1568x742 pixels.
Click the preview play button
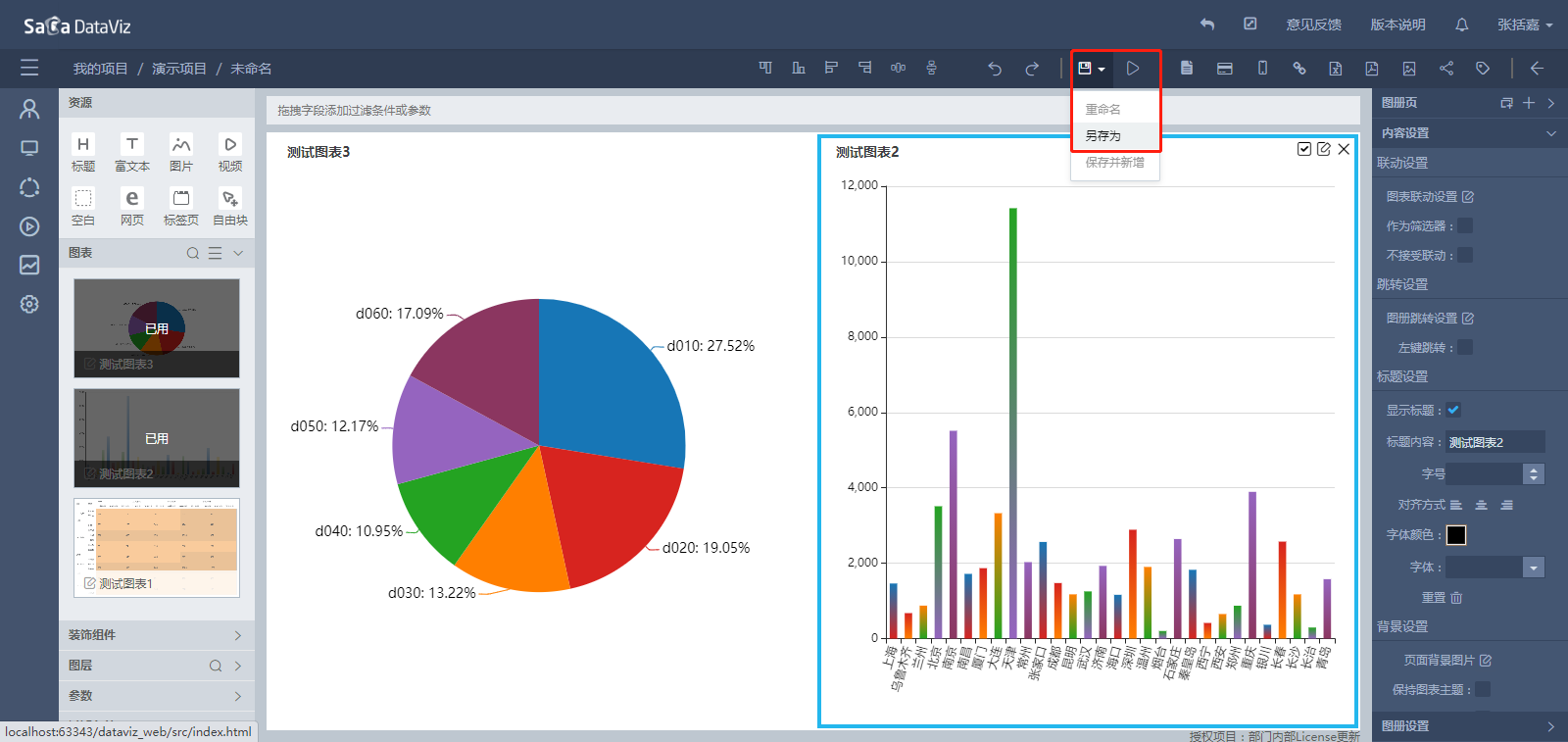coord(1133,69)
